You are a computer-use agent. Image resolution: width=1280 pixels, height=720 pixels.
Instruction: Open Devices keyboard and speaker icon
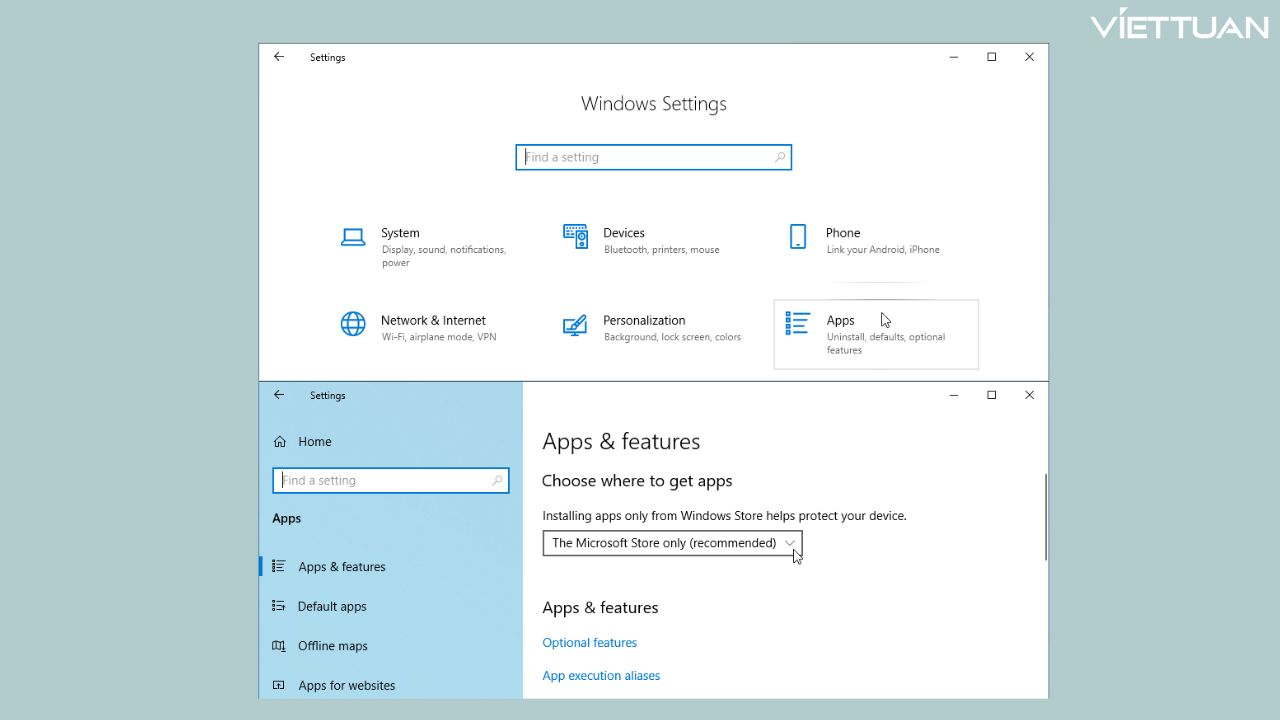tap(575, 237)
